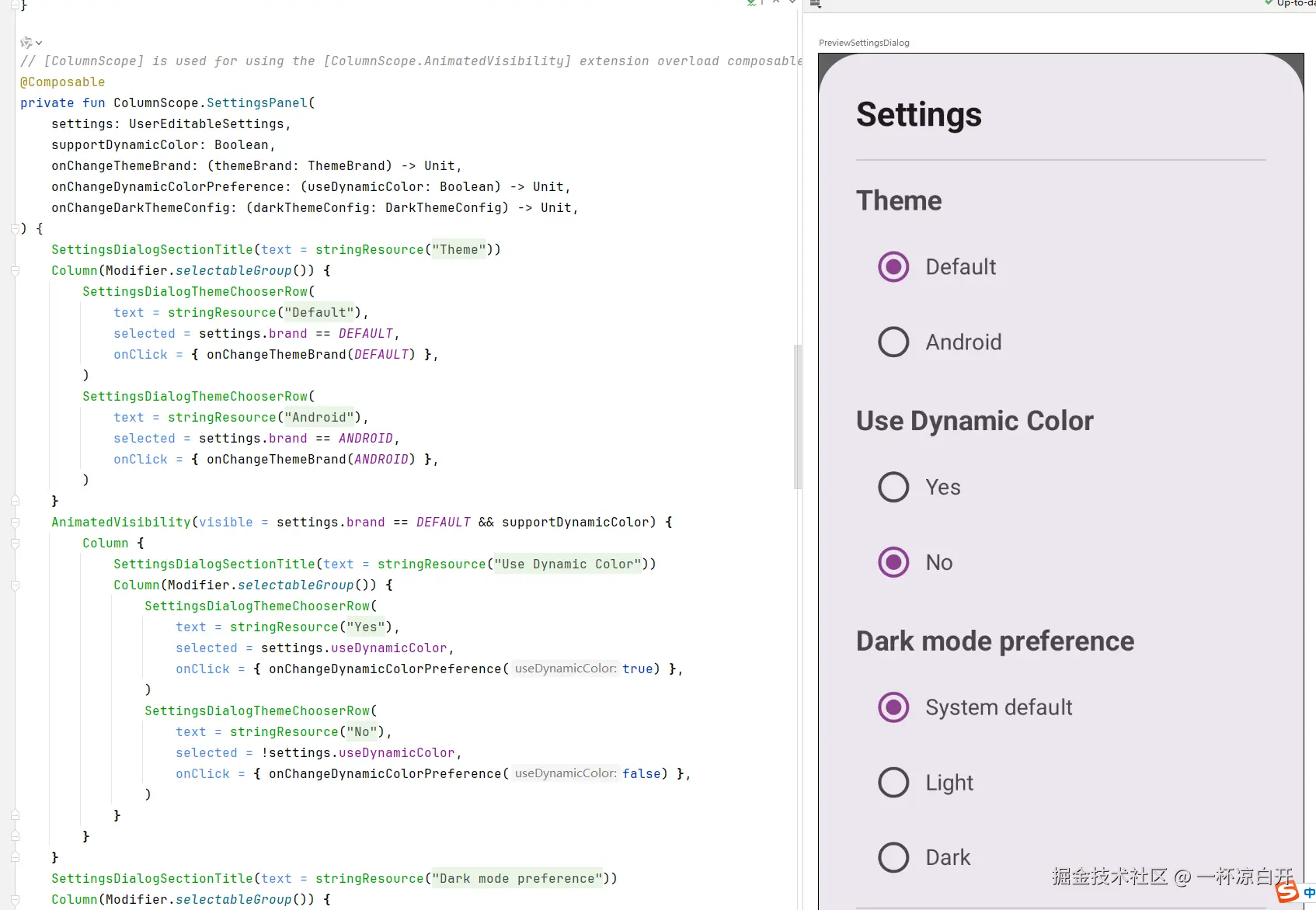
Task: Click the @Composable annotation
Action: point(62,82)
